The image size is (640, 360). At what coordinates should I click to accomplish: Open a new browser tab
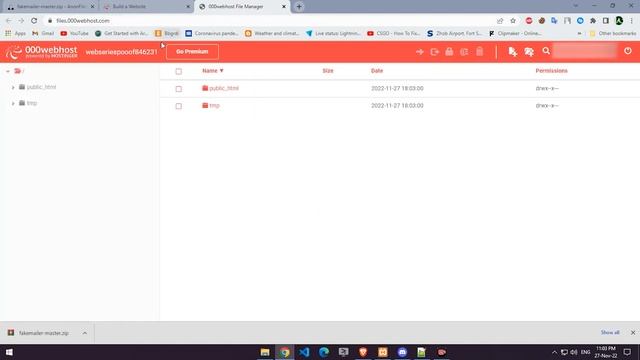point(299,7)
